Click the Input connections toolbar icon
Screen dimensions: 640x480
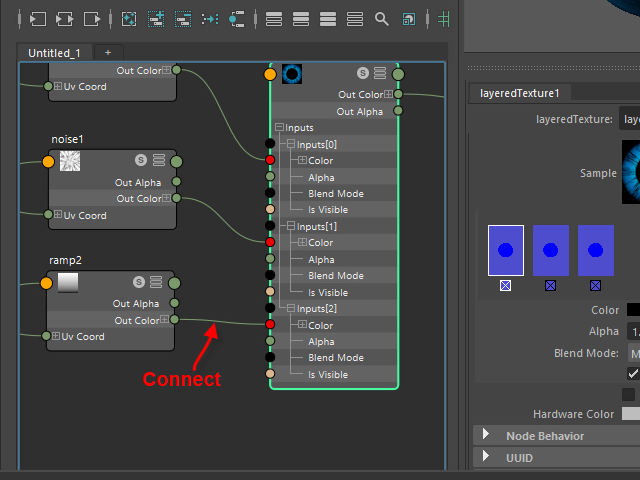38,18
